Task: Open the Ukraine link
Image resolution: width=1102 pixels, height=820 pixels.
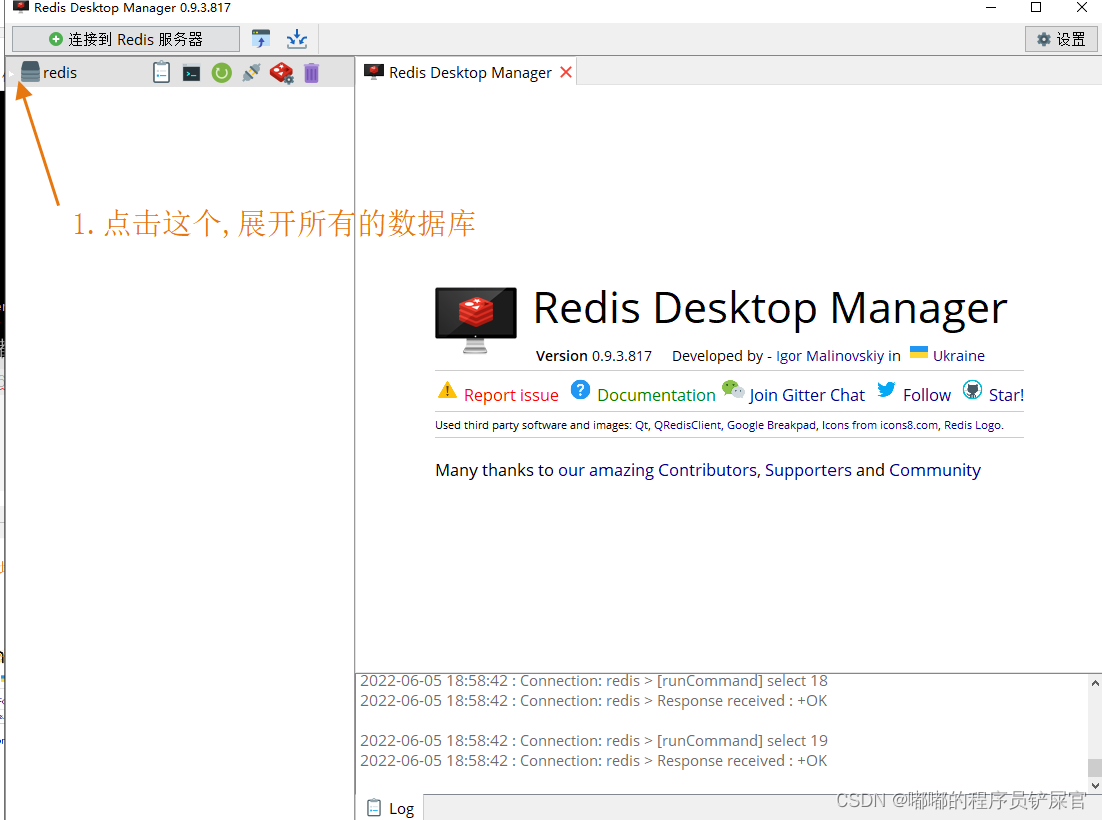Action: pyautogui.click(x=958, y=356)
